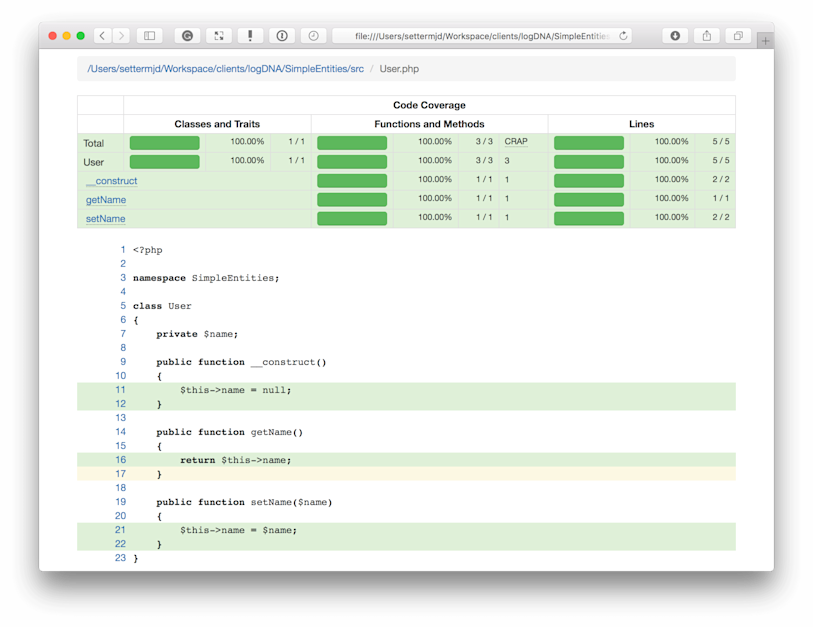
Task: Open the SimpleEntities/src breadcrumb path link
Action: (226, 69)
